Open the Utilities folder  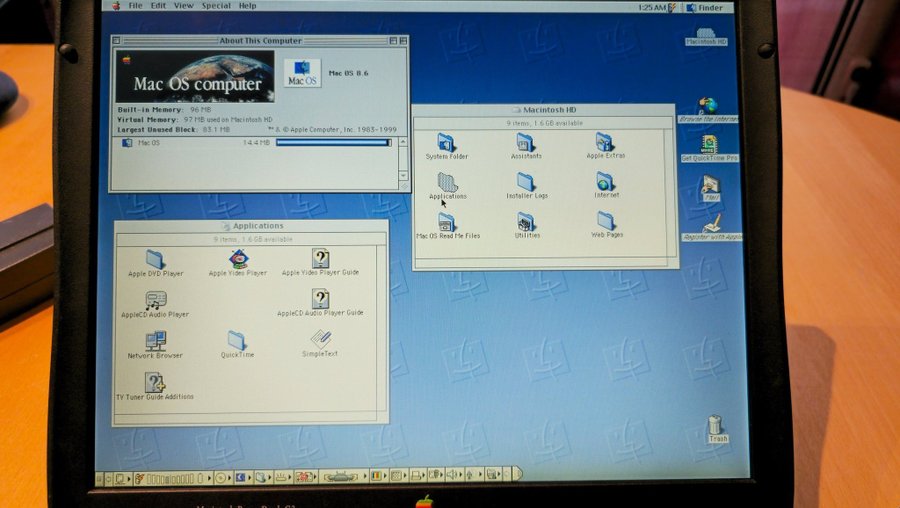pos(526,222)
